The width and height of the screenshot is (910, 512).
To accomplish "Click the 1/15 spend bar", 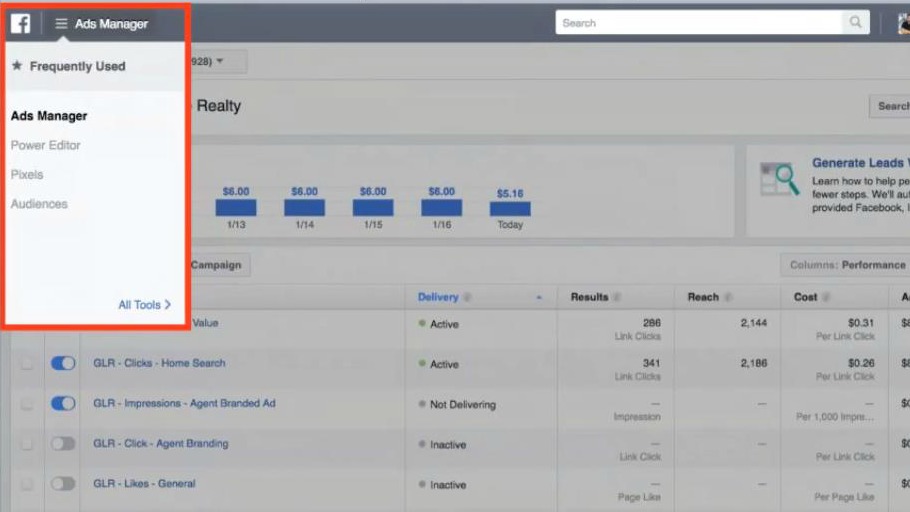I will (x=373, y=208).
